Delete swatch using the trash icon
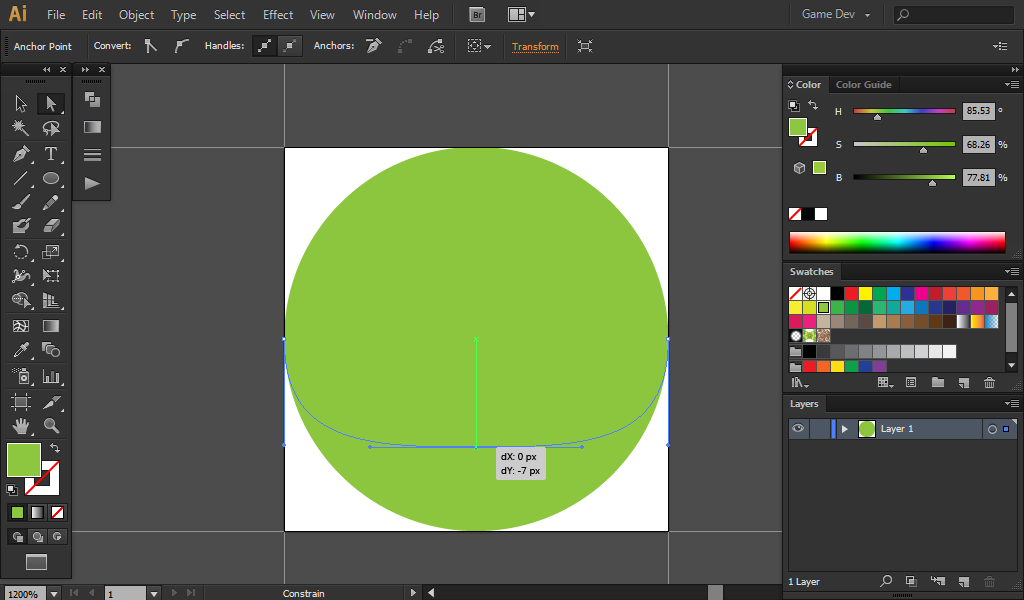The height and width of the screenshot is (600, 1024). (989, 383)
